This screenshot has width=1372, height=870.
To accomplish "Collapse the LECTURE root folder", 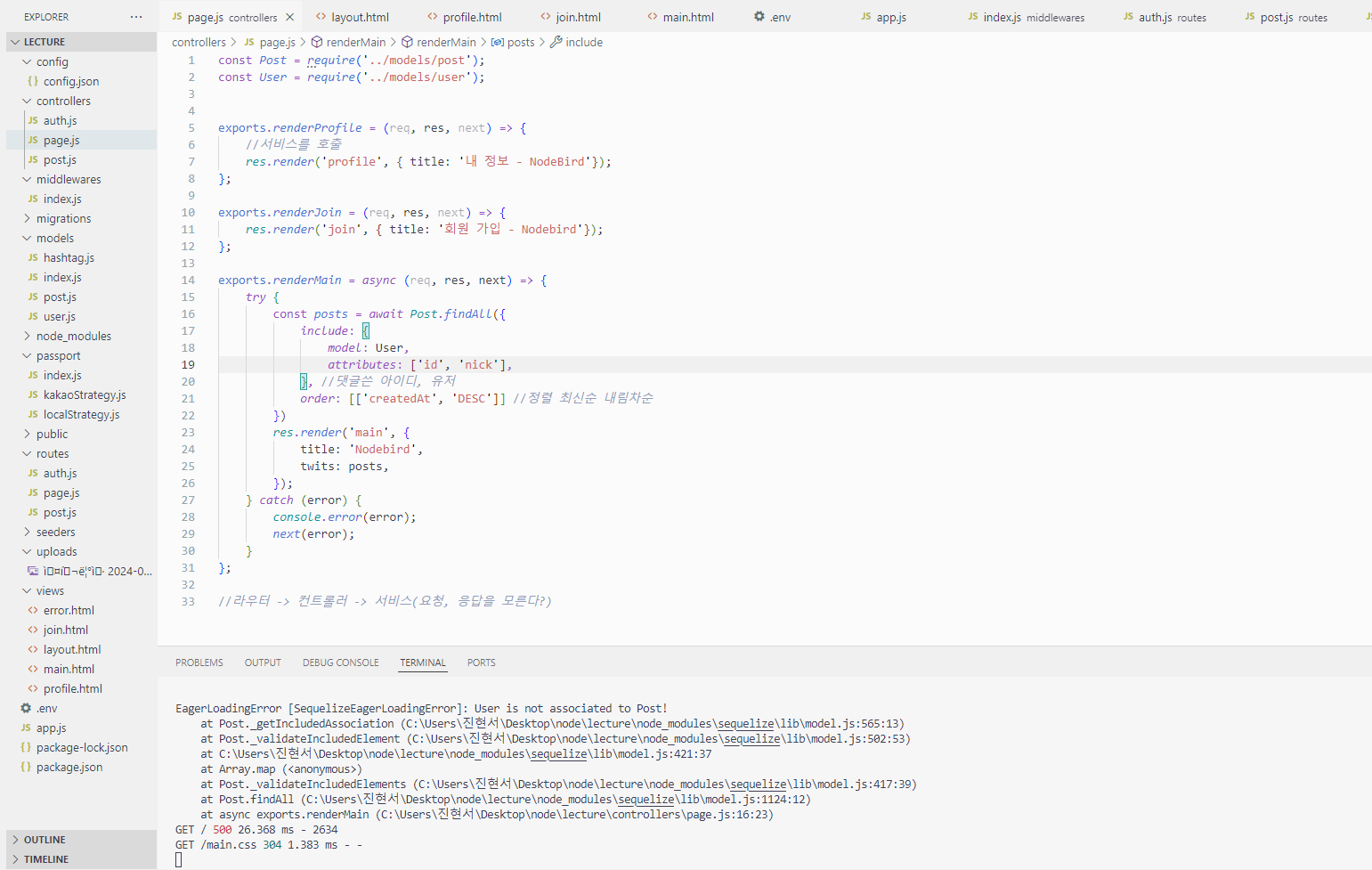I will (15, 42).
